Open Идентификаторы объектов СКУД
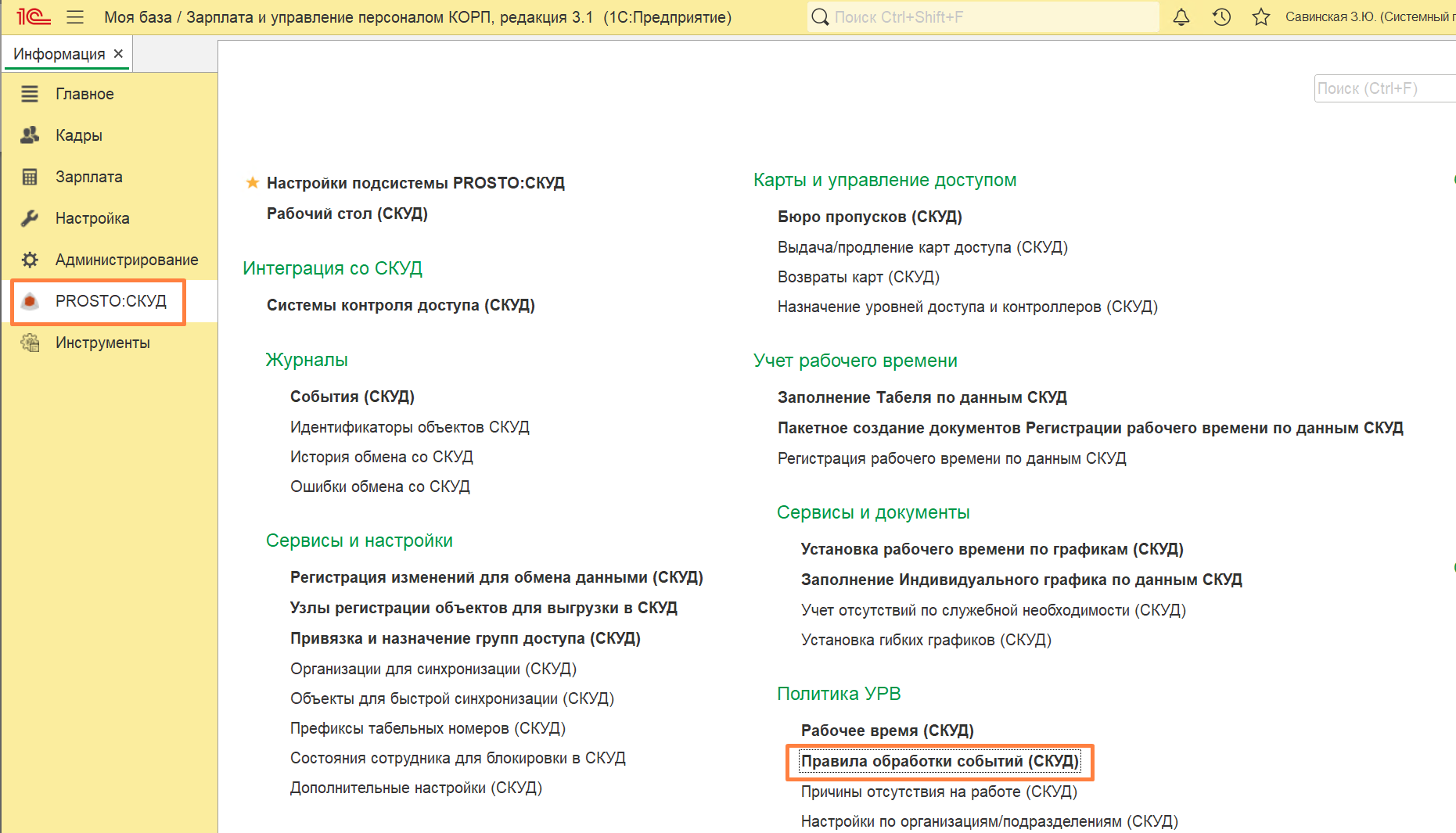This screenshot has width=1456, height=833. click(410, 427)
